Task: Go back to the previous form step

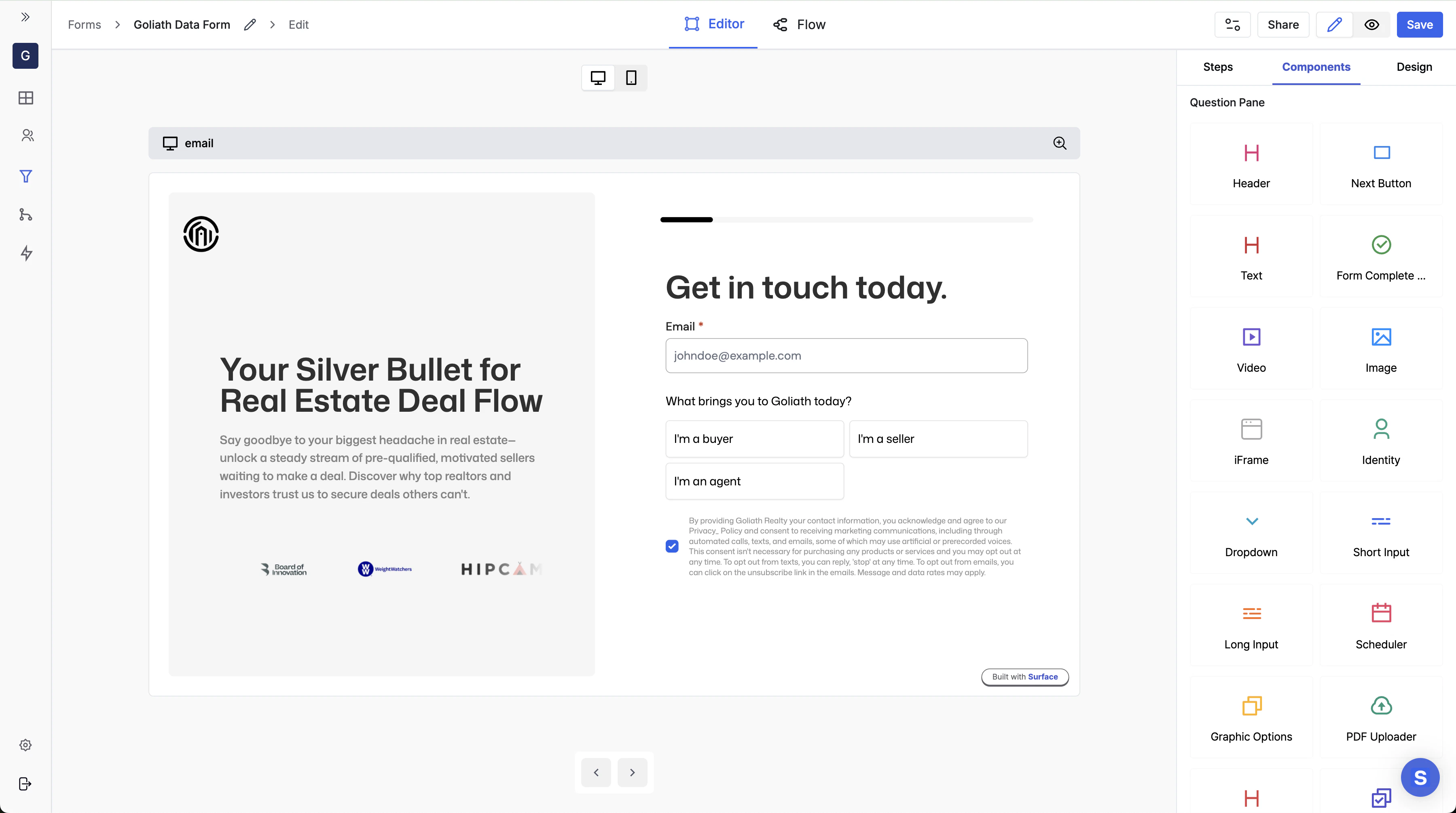Action: click(x=596, y=772)
